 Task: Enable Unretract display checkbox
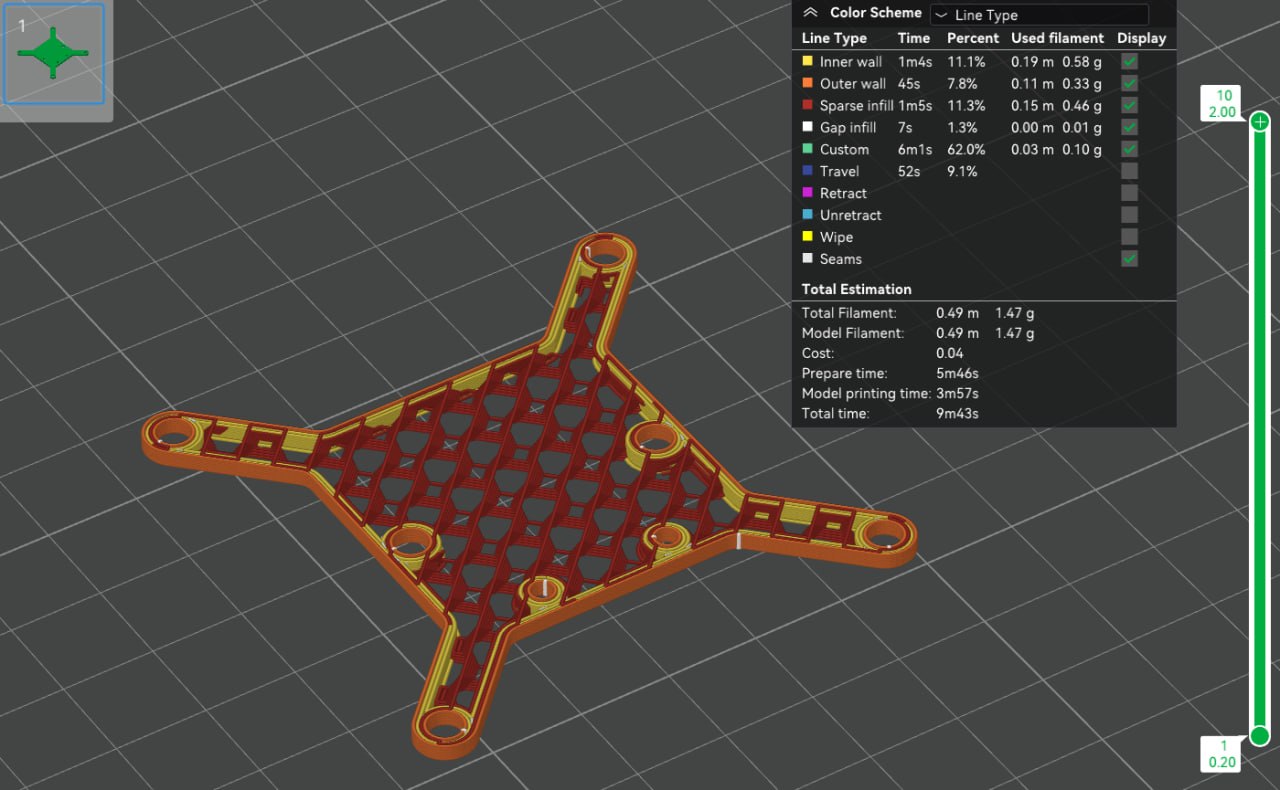tap(1129, 215)
